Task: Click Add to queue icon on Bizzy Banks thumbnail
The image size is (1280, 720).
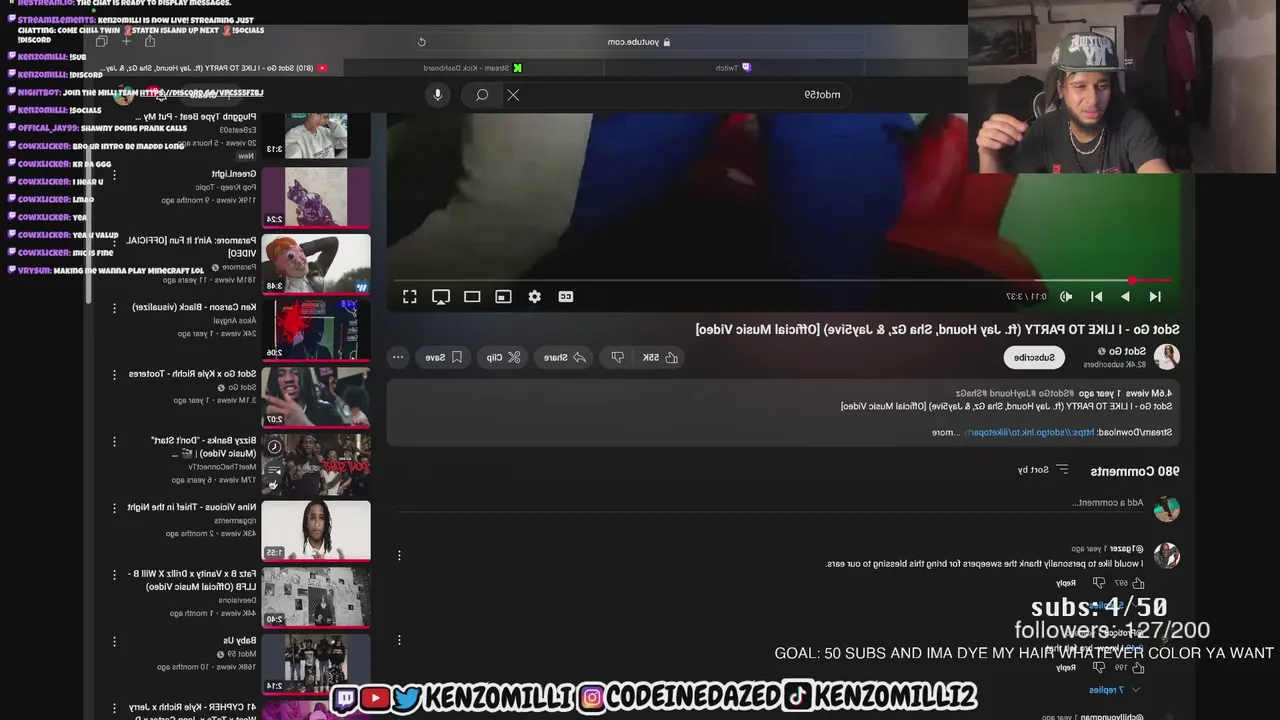Action: (274, 472)
